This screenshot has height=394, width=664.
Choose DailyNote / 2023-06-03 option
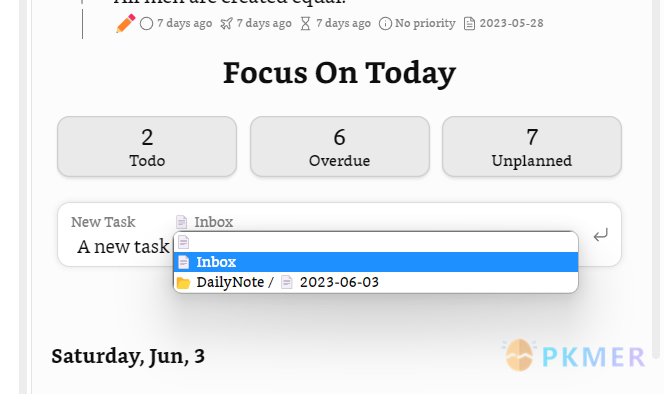click(x=376, y=282)
